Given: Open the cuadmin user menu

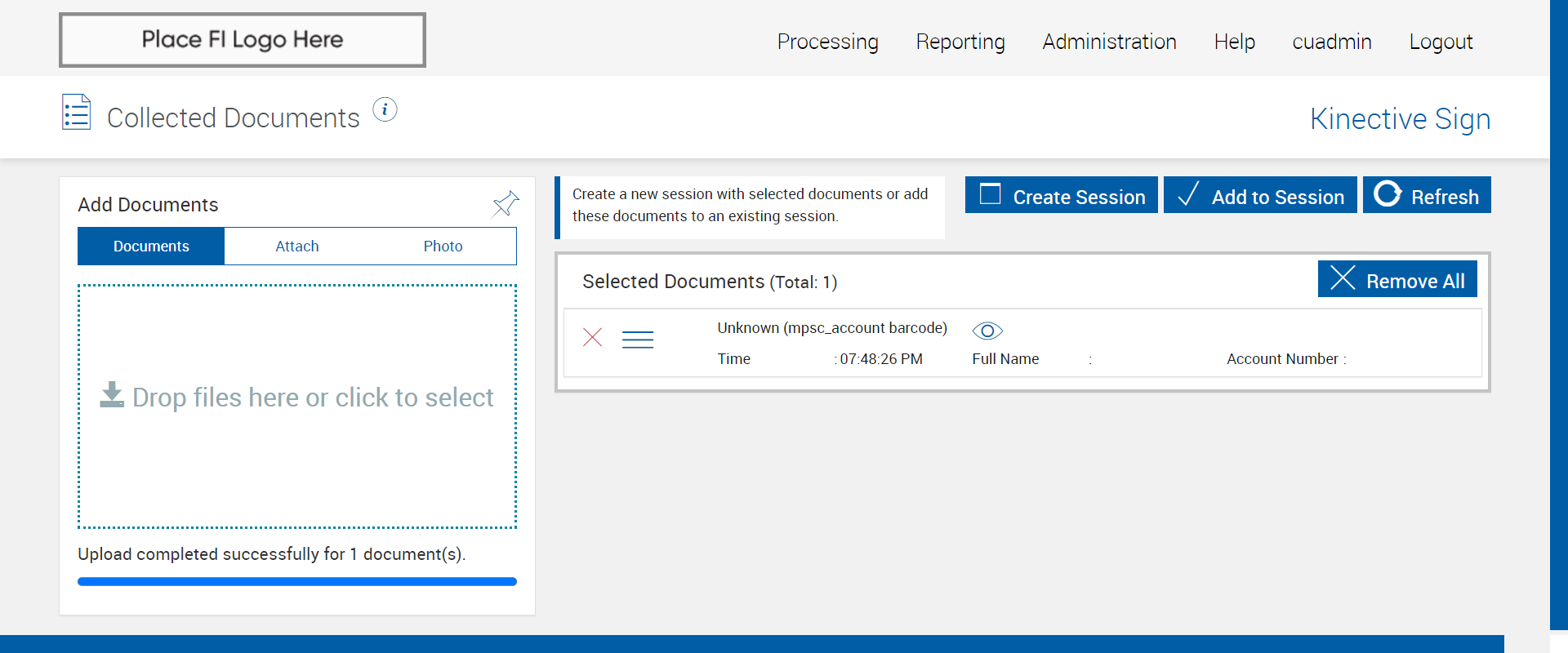Looking at the screenshot, I should [x=1331, y=42].
